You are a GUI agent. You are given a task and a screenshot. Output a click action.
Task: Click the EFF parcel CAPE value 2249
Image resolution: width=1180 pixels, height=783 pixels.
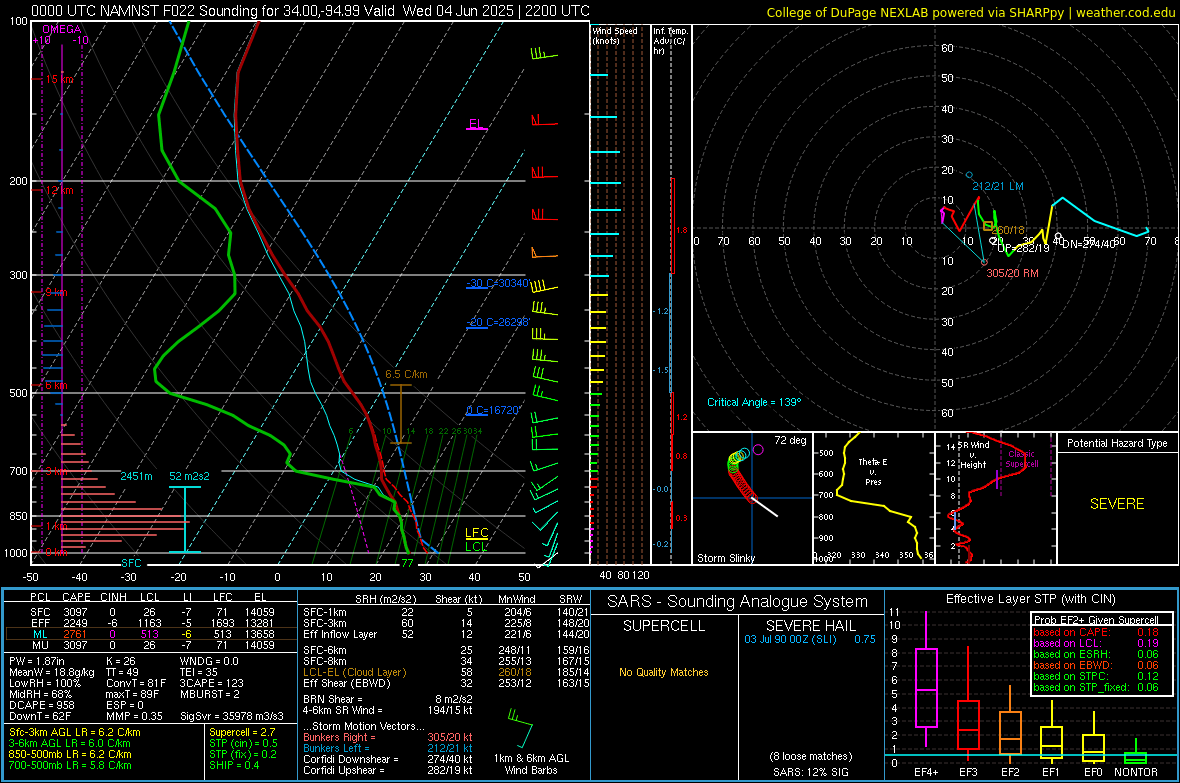pos(75,623)
